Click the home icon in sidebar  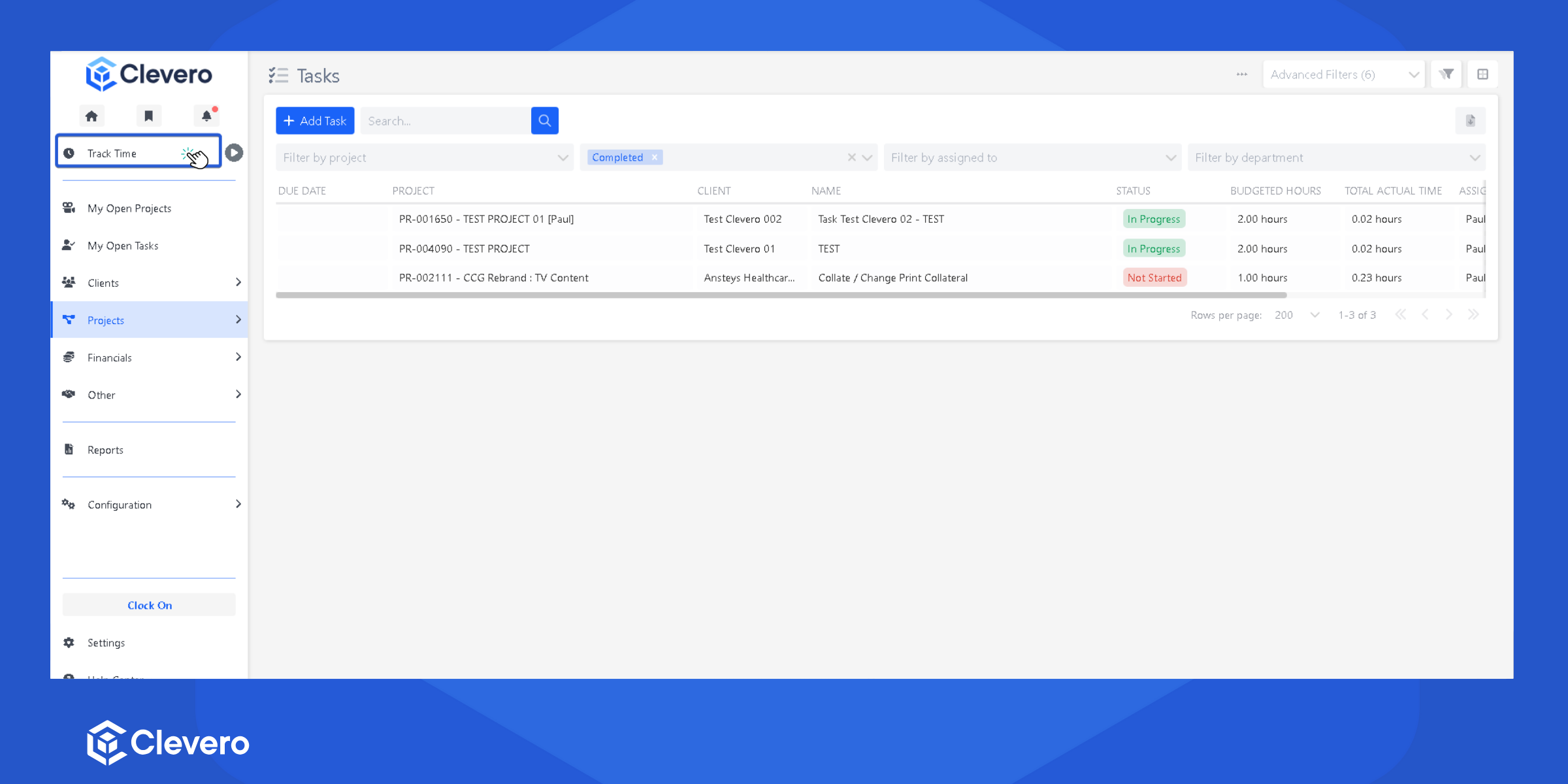click(x=91, y=116)
